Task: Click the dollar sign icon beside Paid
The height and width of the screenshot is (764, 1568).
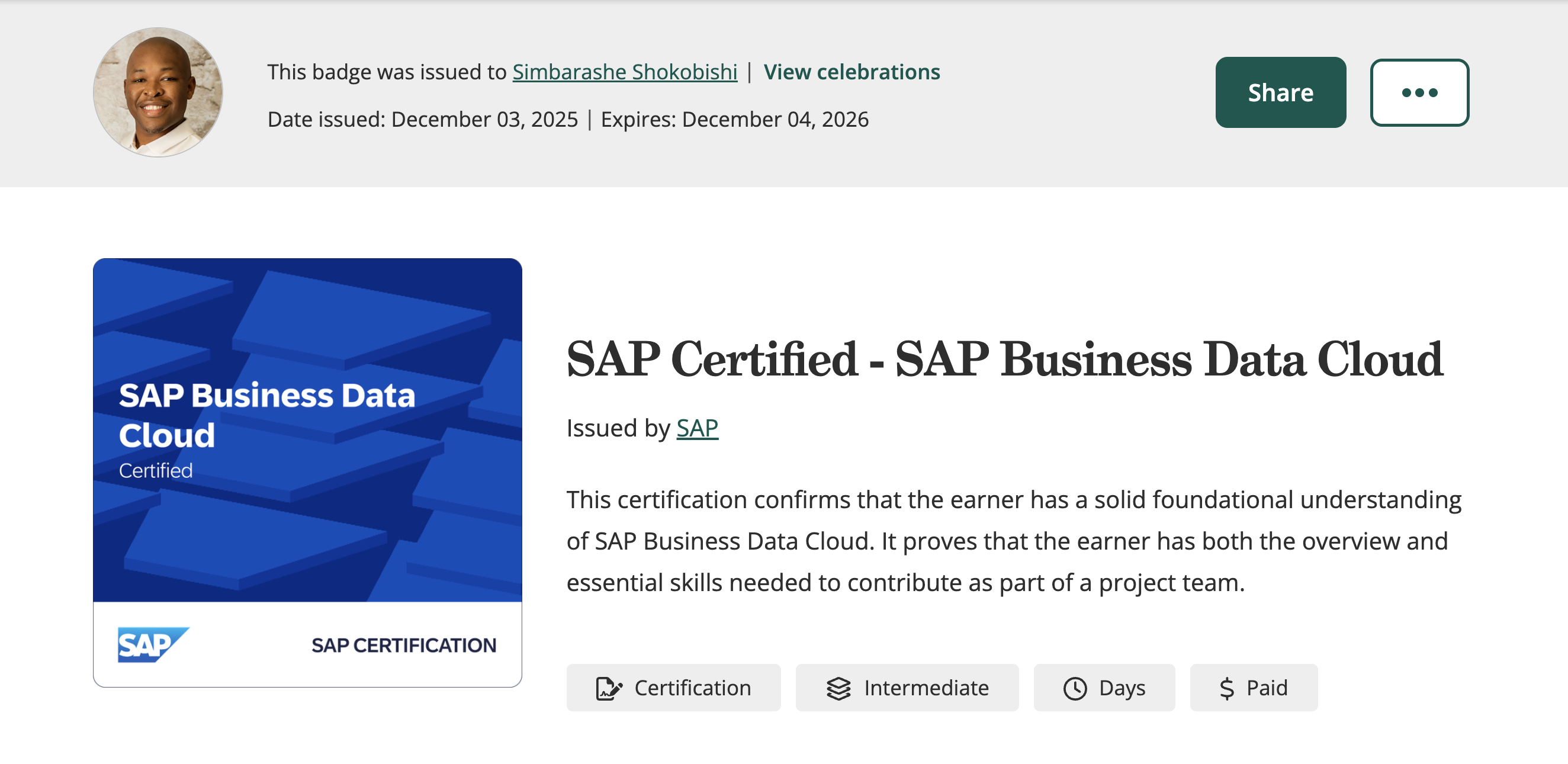Action: (1226, 688)
